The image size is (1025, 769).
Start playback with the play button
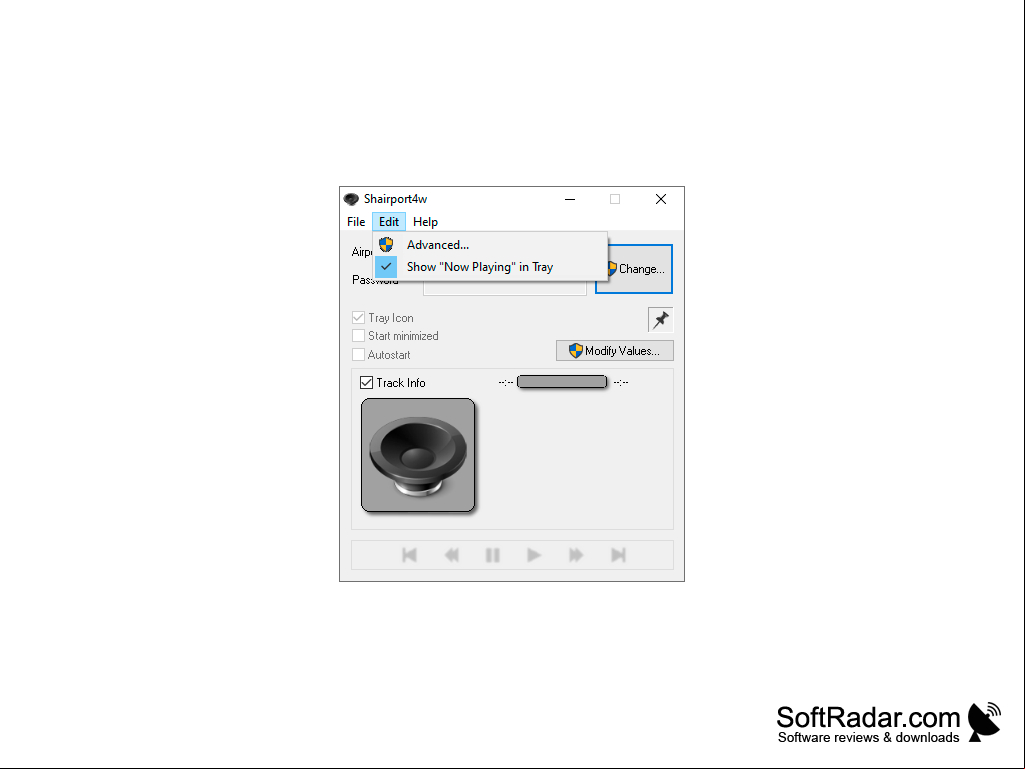pyautogui.click(x=534, y=555)
